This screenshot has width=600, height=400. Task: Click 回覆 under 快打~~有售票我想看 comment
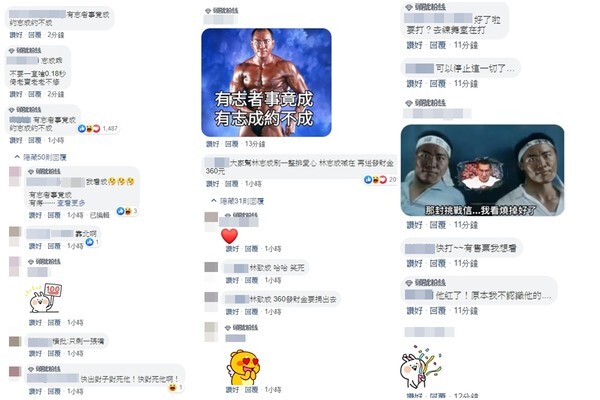tap(438, 263)
